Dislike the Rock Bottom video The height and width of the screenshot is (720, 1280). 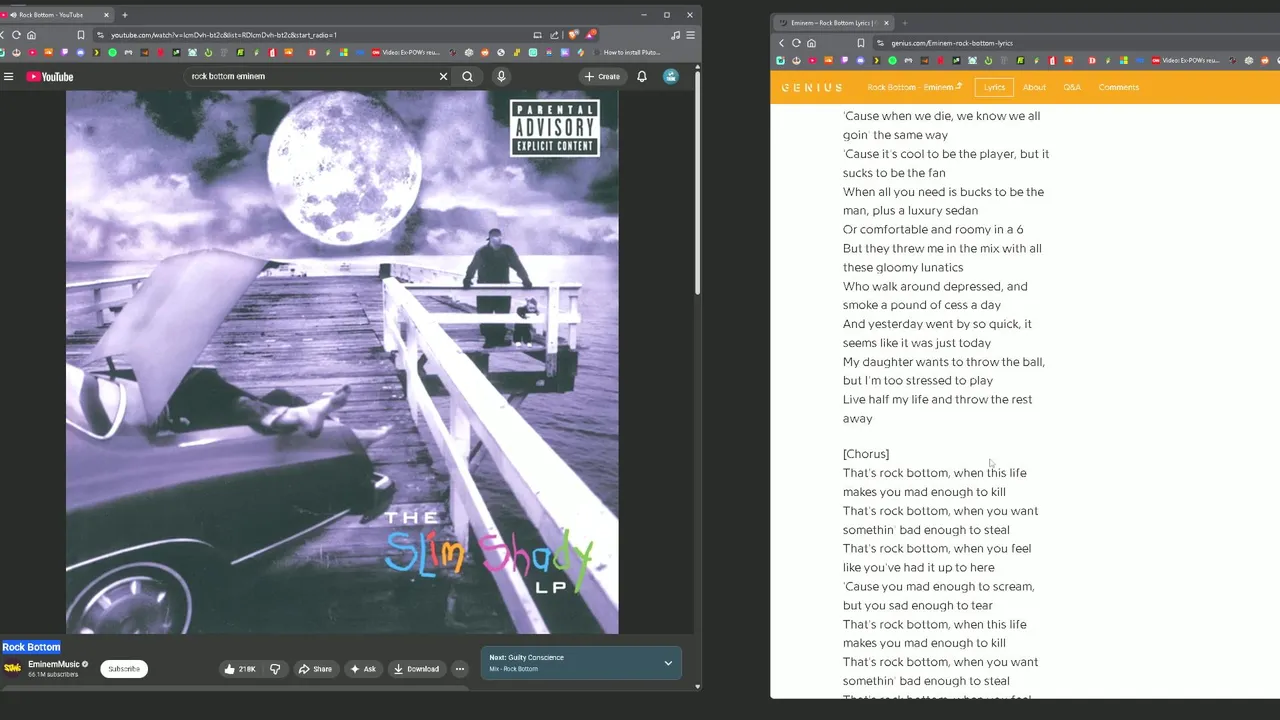click(x=275, y=669)
